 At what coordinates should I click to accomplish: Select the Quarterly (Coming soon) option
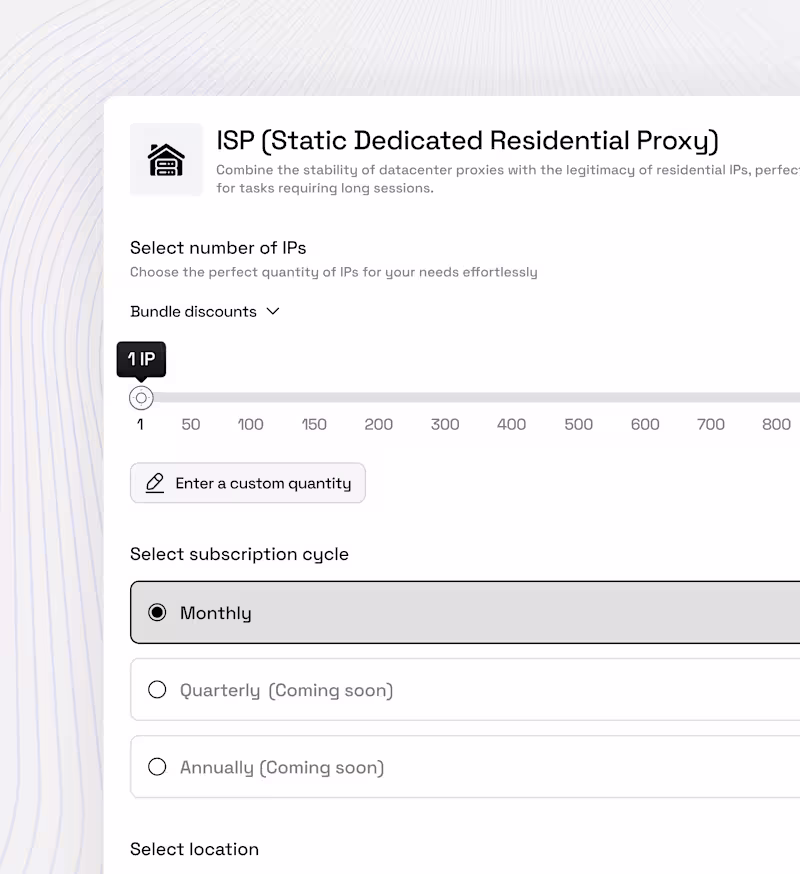click(157, 689)
